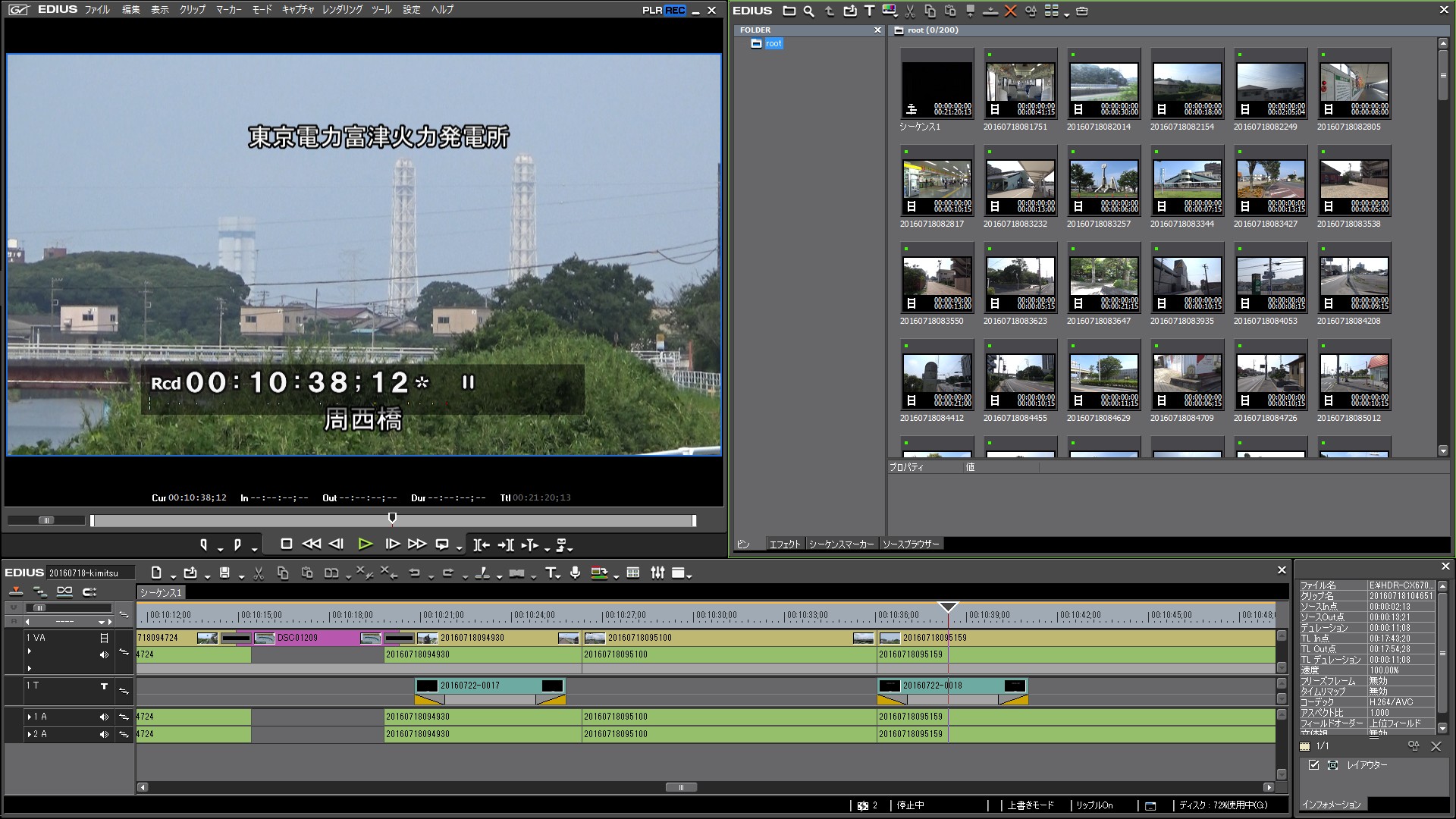
Task: Click the search icon in the bin toolbar
Action: tap(808, 11)
